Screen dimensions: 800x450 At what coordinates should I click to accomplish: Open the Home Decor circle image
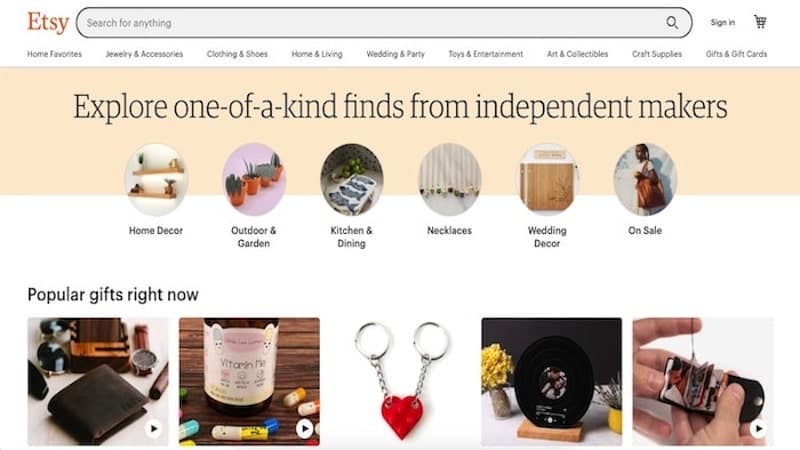(x=156, y=179)
